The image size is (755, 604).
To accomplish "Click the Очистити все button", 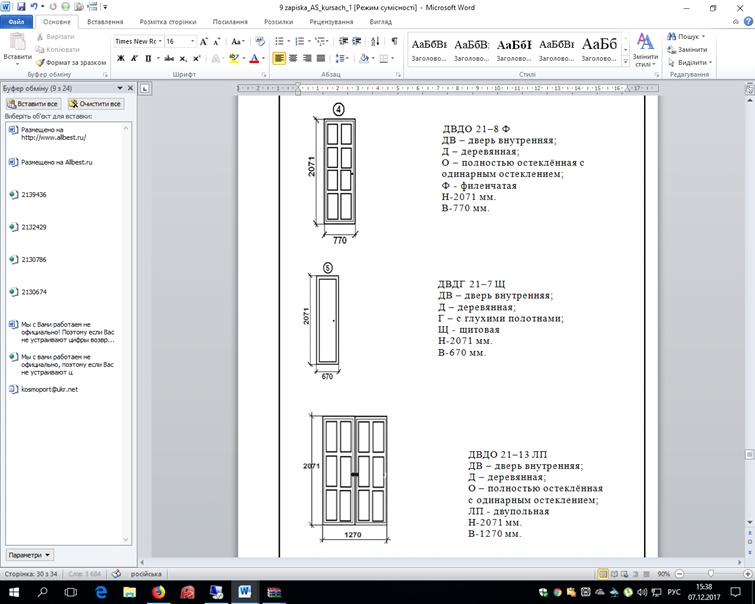I will point(95,104).
